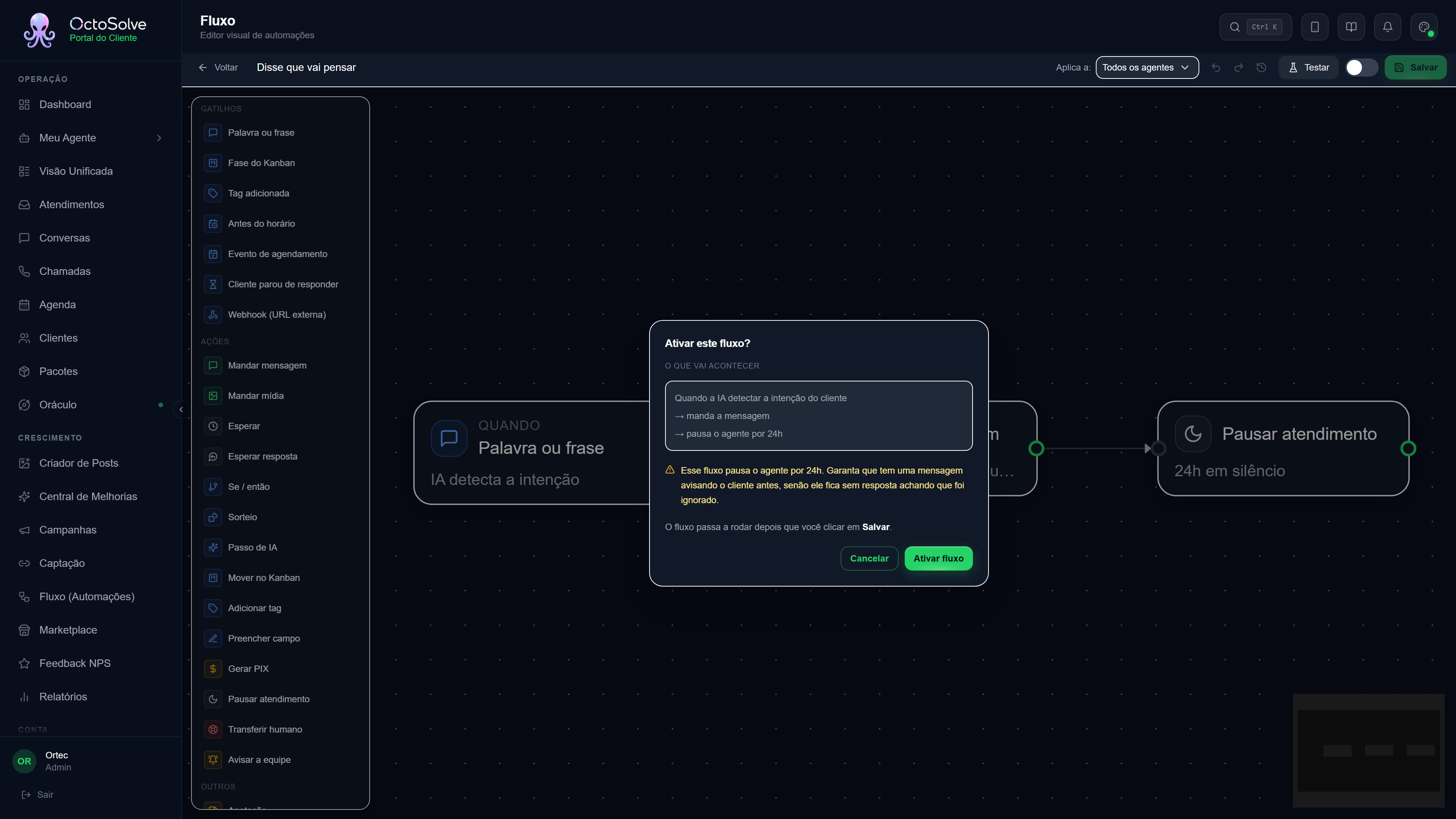Screen dimensions: 1456x819
Task: Toggle the flow activation switch
Action: [x=1361, y=68]
